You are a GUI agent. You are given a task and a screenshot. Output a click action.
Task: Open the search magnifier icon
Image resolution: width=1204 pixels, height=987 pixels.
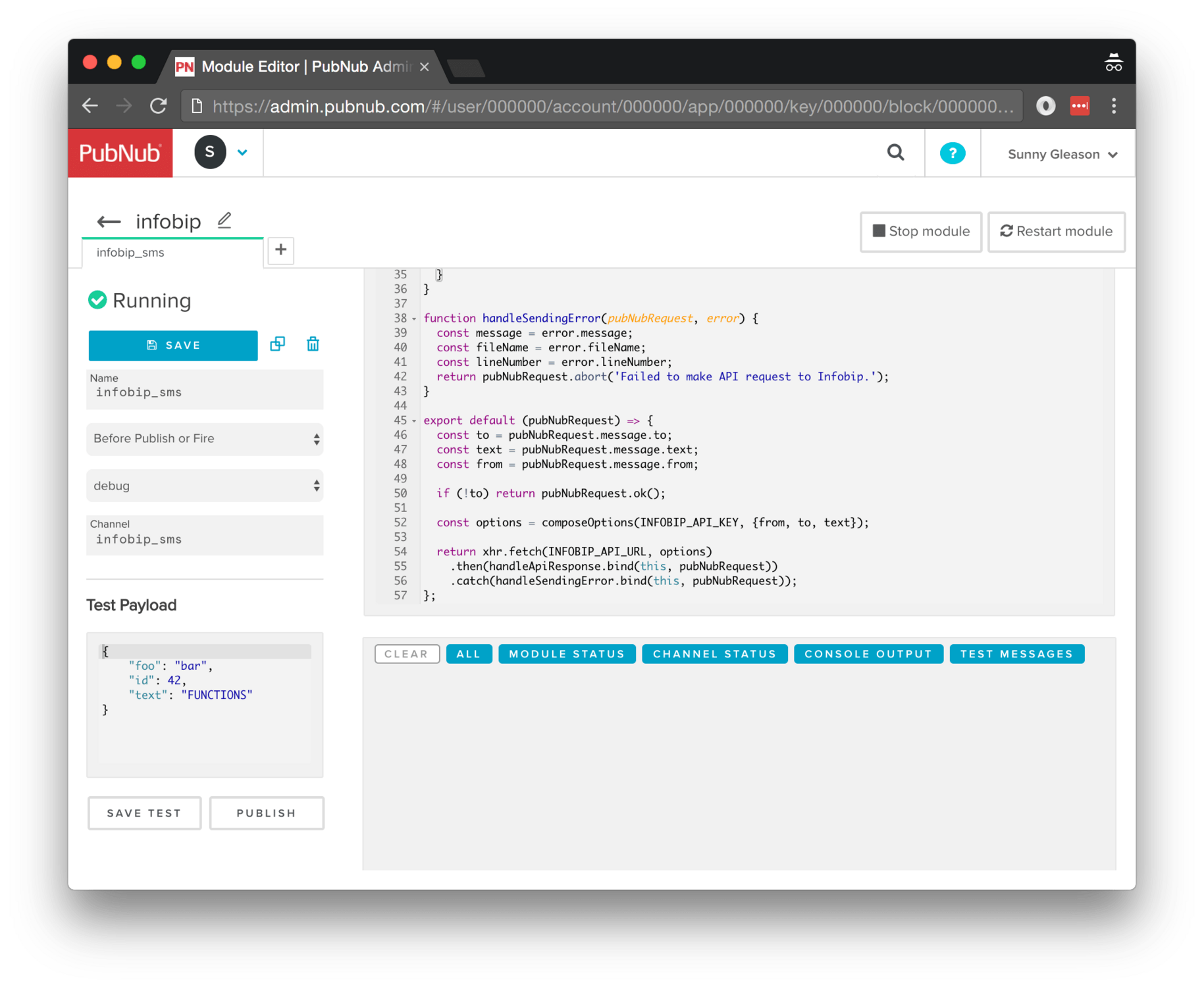895,153
